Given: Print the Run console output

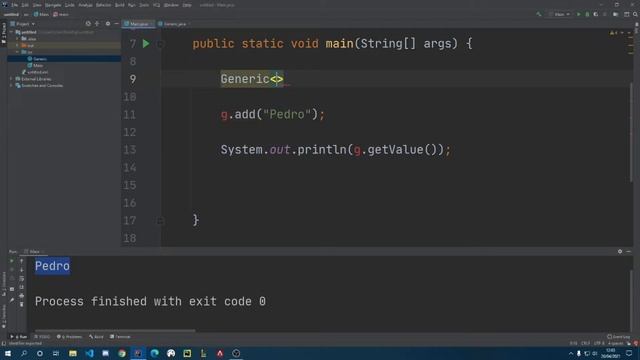Looking at the screenshot, I should [x=22, y=296].
